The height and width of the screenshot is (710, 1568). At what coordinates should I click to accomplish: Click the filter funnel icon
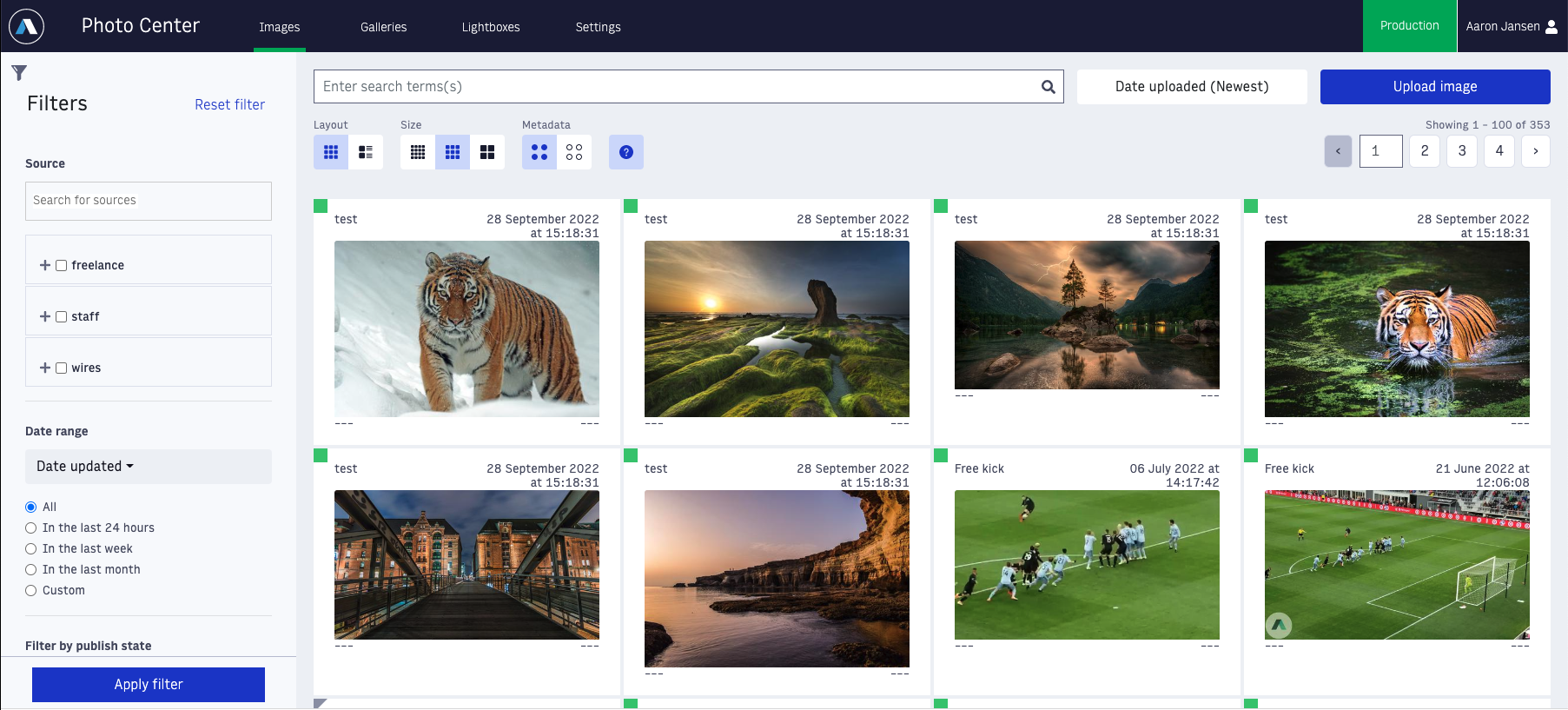[x=19, y=73]
